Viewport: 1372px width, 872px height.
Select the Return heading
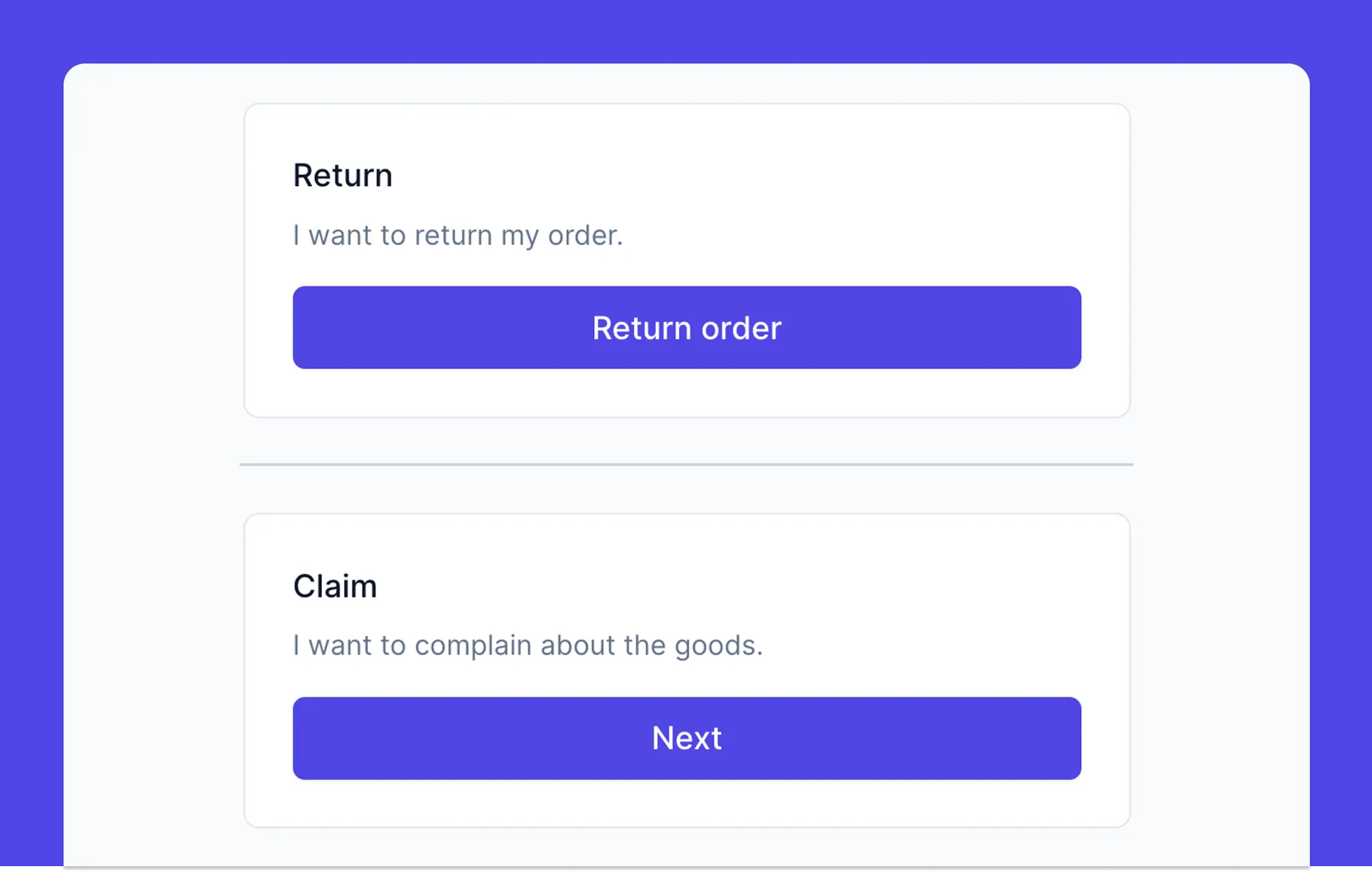click(x=342, y=174)
